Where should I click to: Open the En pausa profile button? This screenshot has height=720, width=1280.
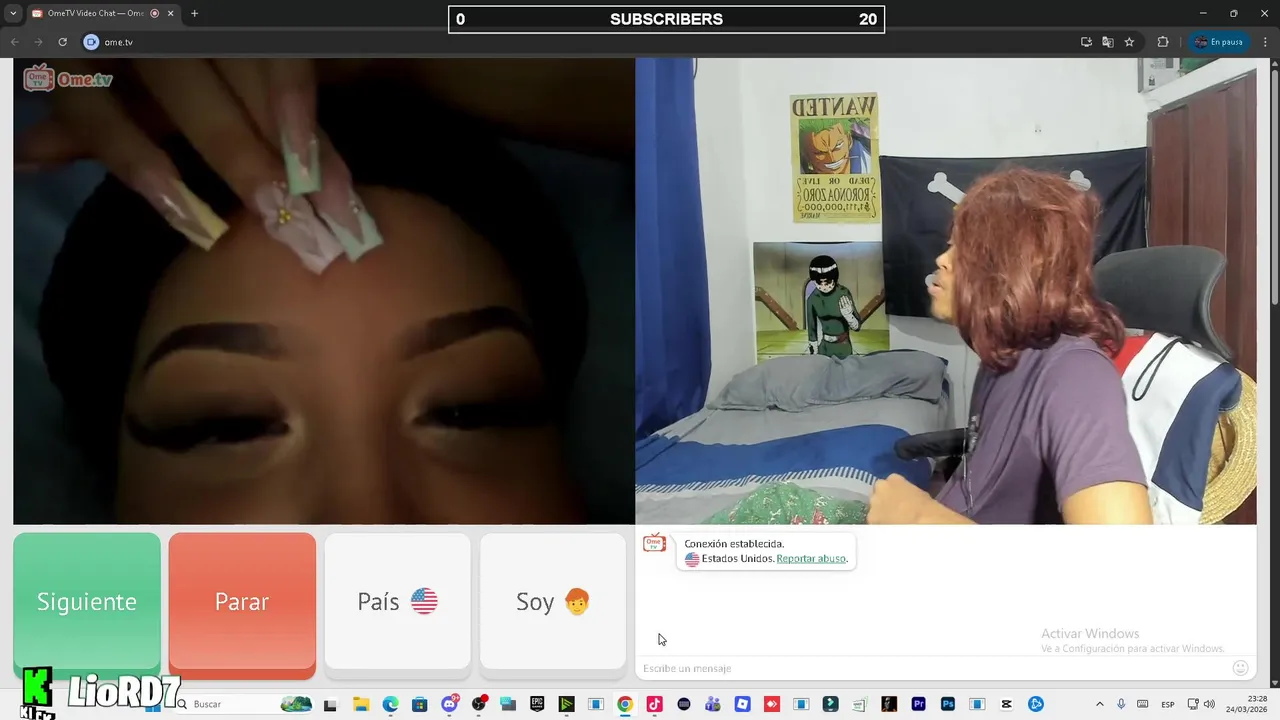click(1219, 42)
